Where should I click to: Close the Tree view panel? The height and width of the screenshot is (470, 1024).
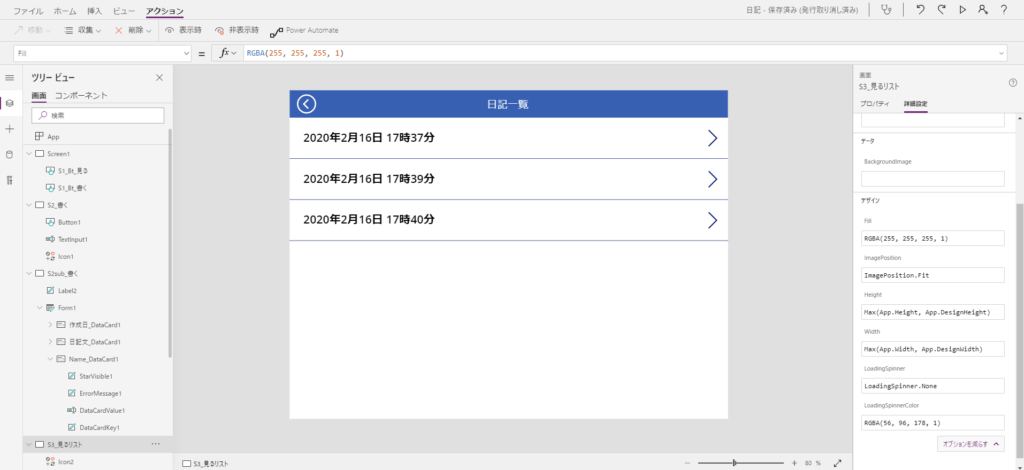(159, 77)
